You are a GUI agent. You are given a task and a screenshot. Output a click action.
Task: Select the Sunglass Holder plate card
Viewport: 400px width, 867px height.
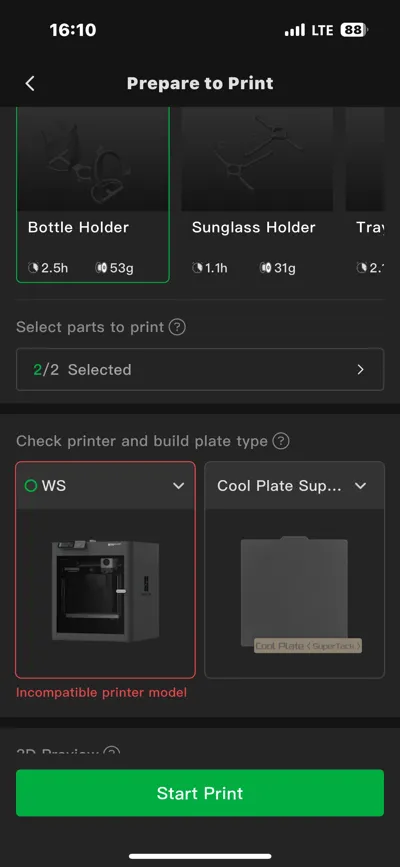pyautogui.click(x=257, y=195)
